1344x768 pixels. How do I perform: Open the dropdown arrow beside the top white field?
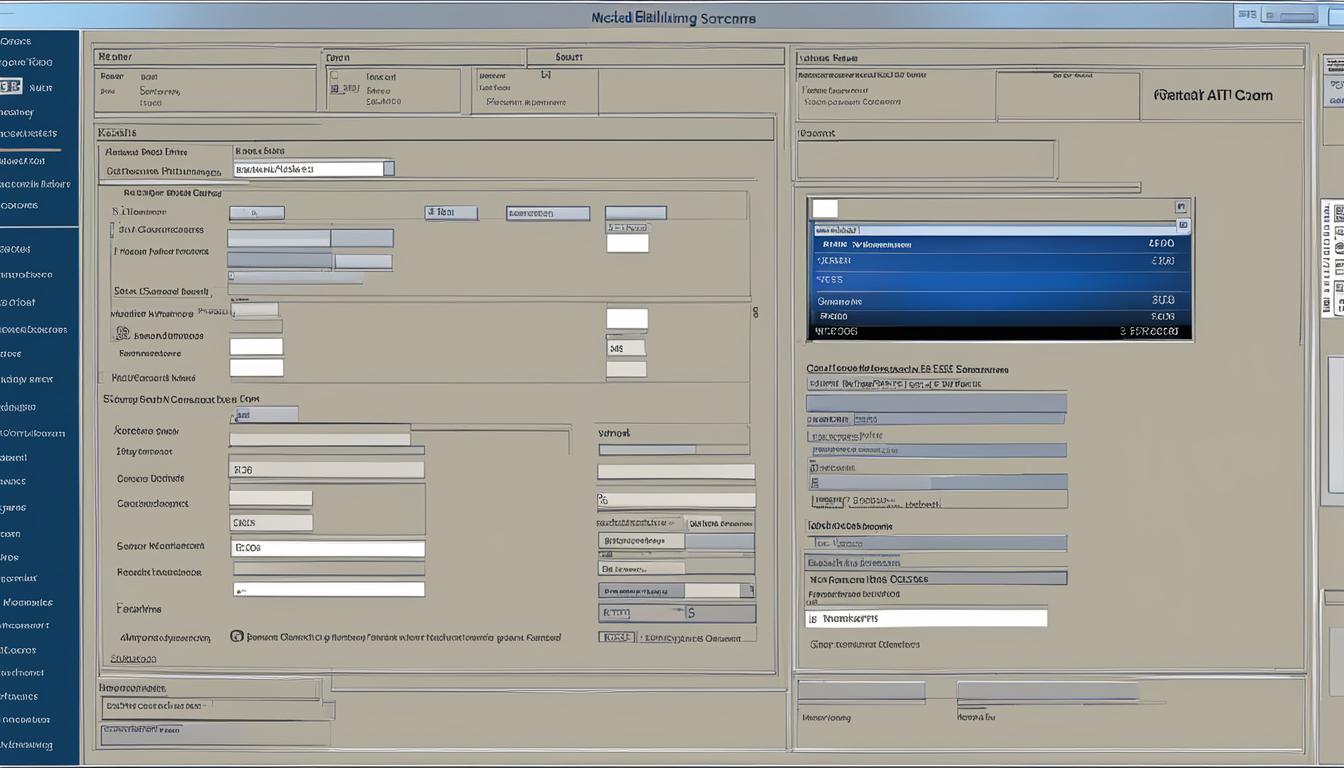[389, 169]
